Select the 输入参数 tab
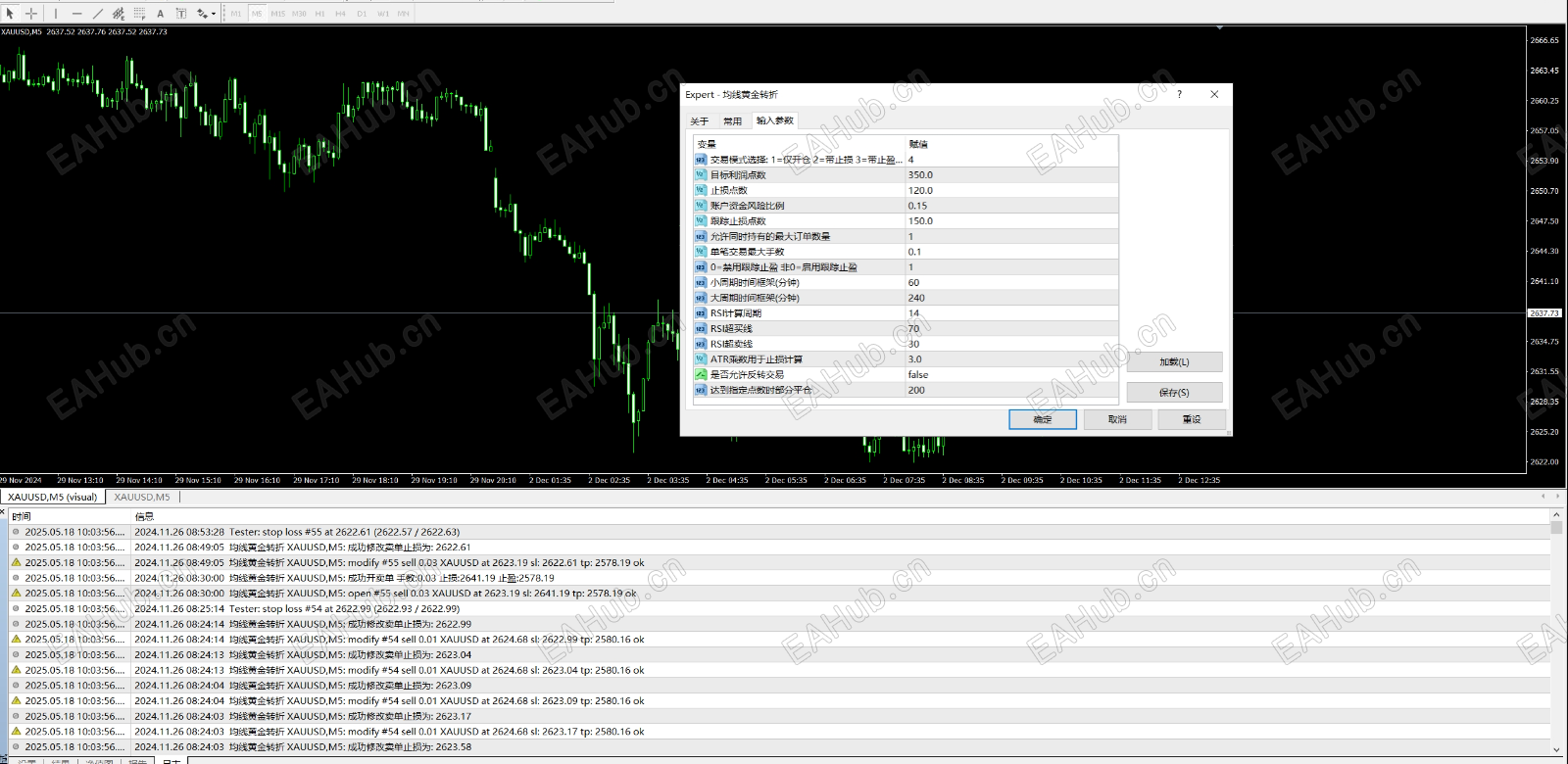 [774, 120]
